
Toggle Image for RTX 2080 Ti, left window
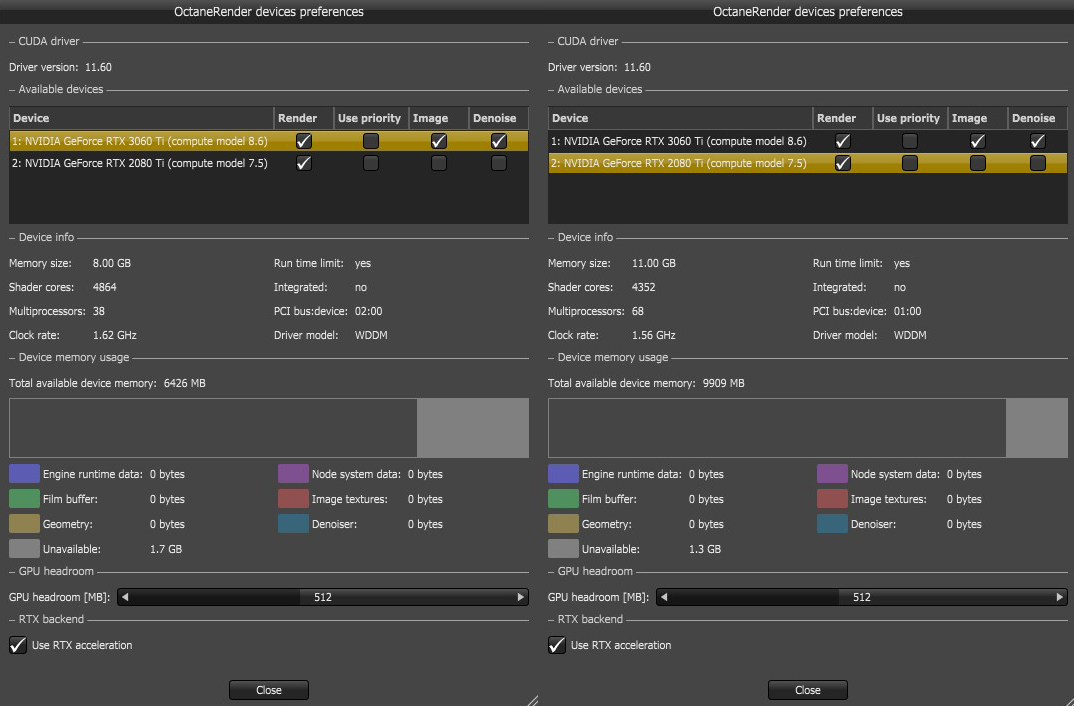(x=438, y=163)
